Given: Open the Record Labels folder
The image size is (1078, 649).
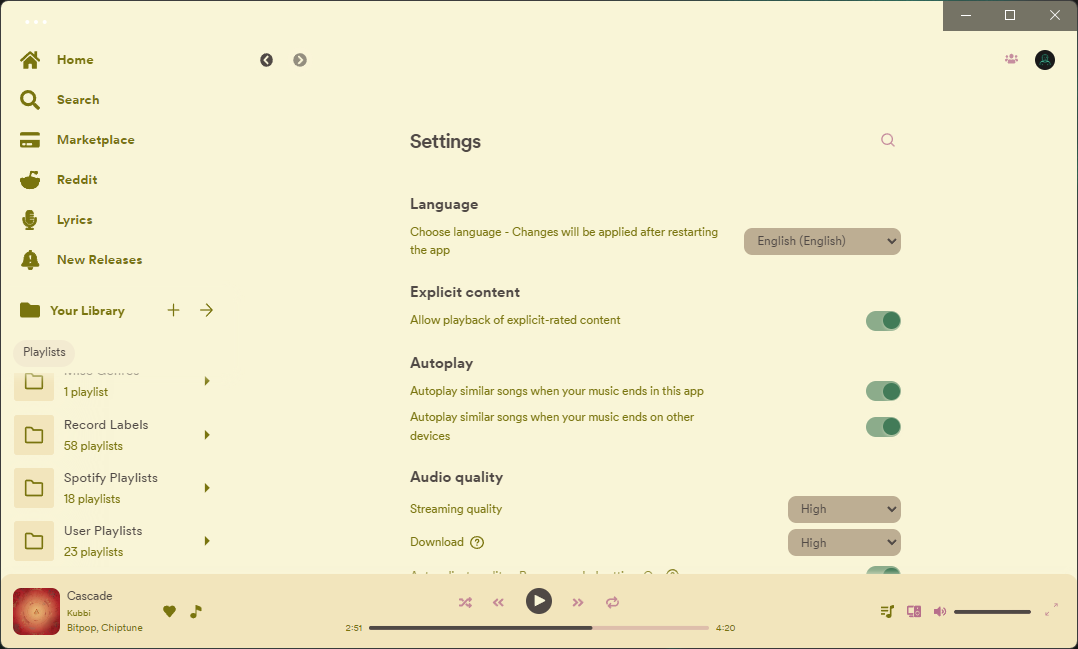Looking at the screenshot, I should click(x=113, y=434).
